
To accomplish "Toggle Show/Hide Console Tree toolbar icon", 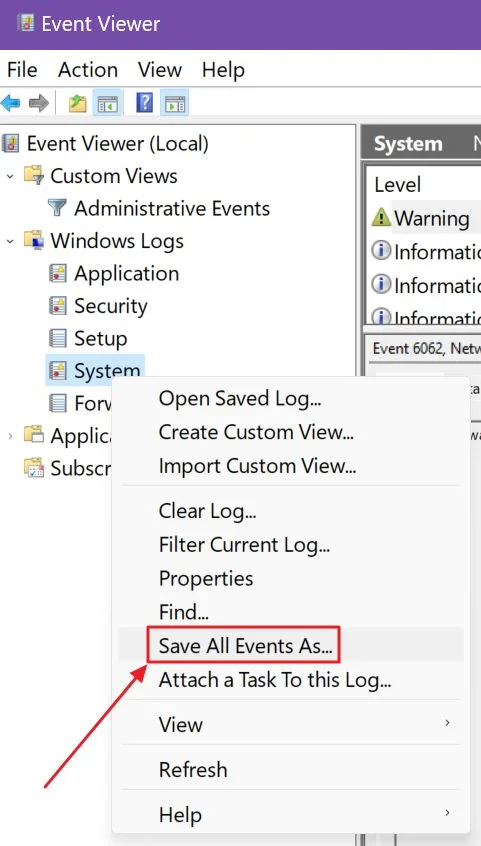I will click(x=108, y=103).
